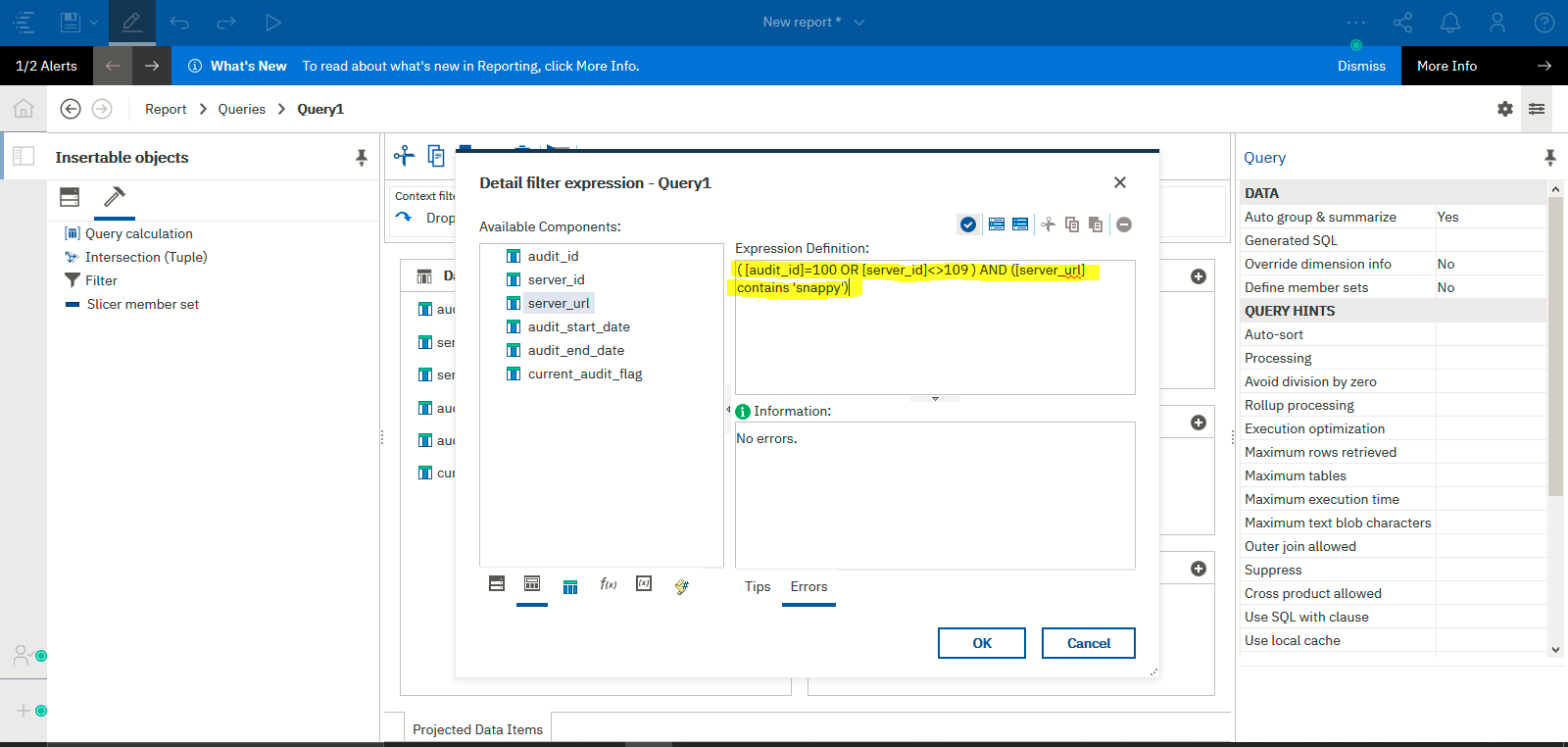Select the Toolbox hammer tab in Insertable objects
Screen dimensions: 1568x747
coord(115,197)
